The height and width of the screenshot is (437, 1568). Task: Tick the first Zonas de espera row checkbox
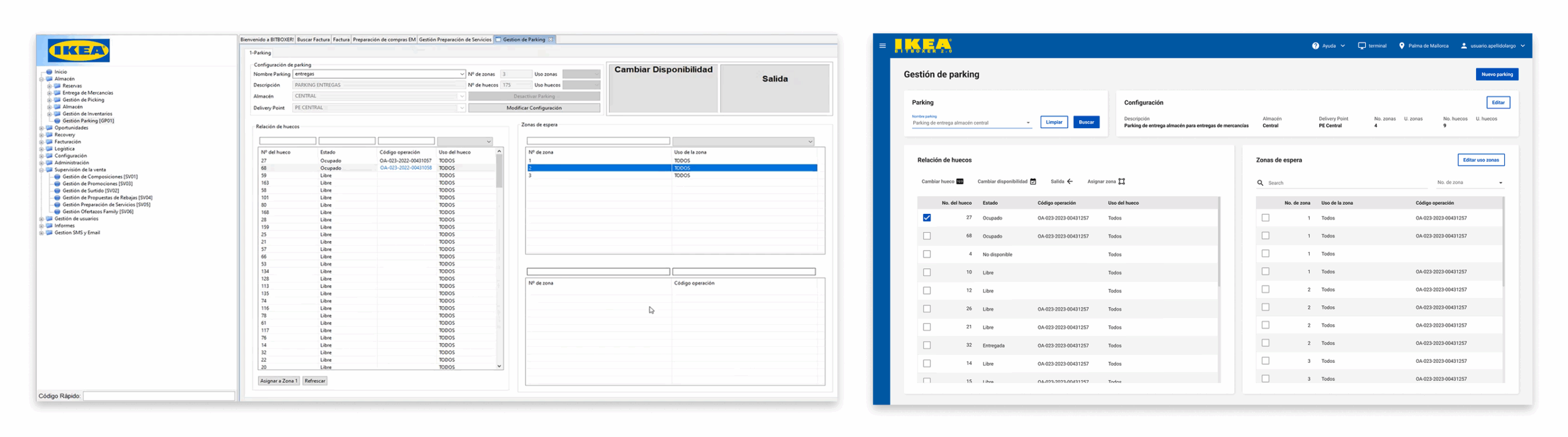[1265, 218]
